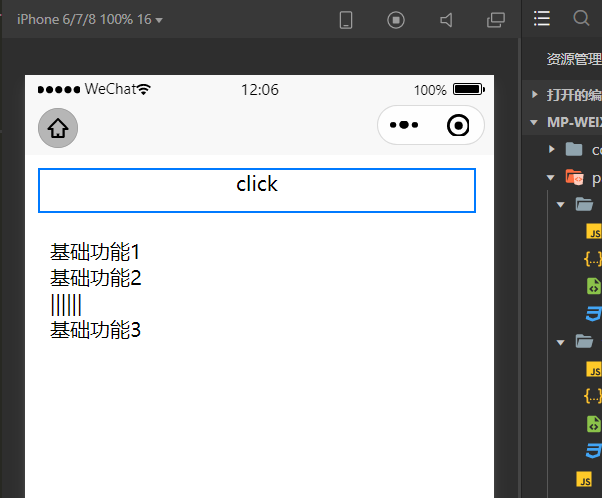This screenshot has height=498, width=602.
Task: Detach simulator into separate window icon
Action: click(496, 19)
